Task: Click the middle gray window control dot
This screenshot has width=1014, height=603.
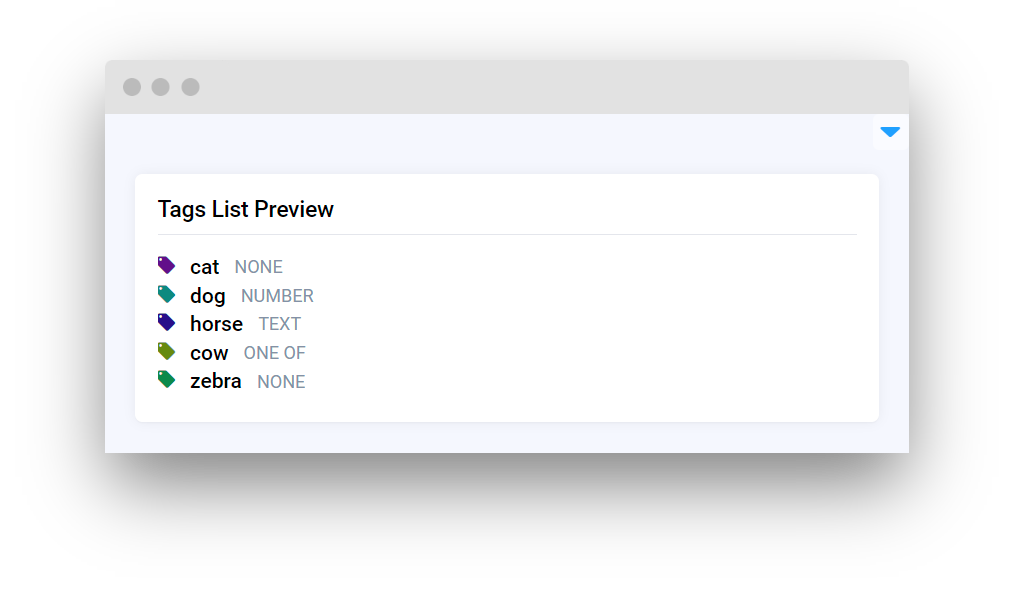Action: 161,87
